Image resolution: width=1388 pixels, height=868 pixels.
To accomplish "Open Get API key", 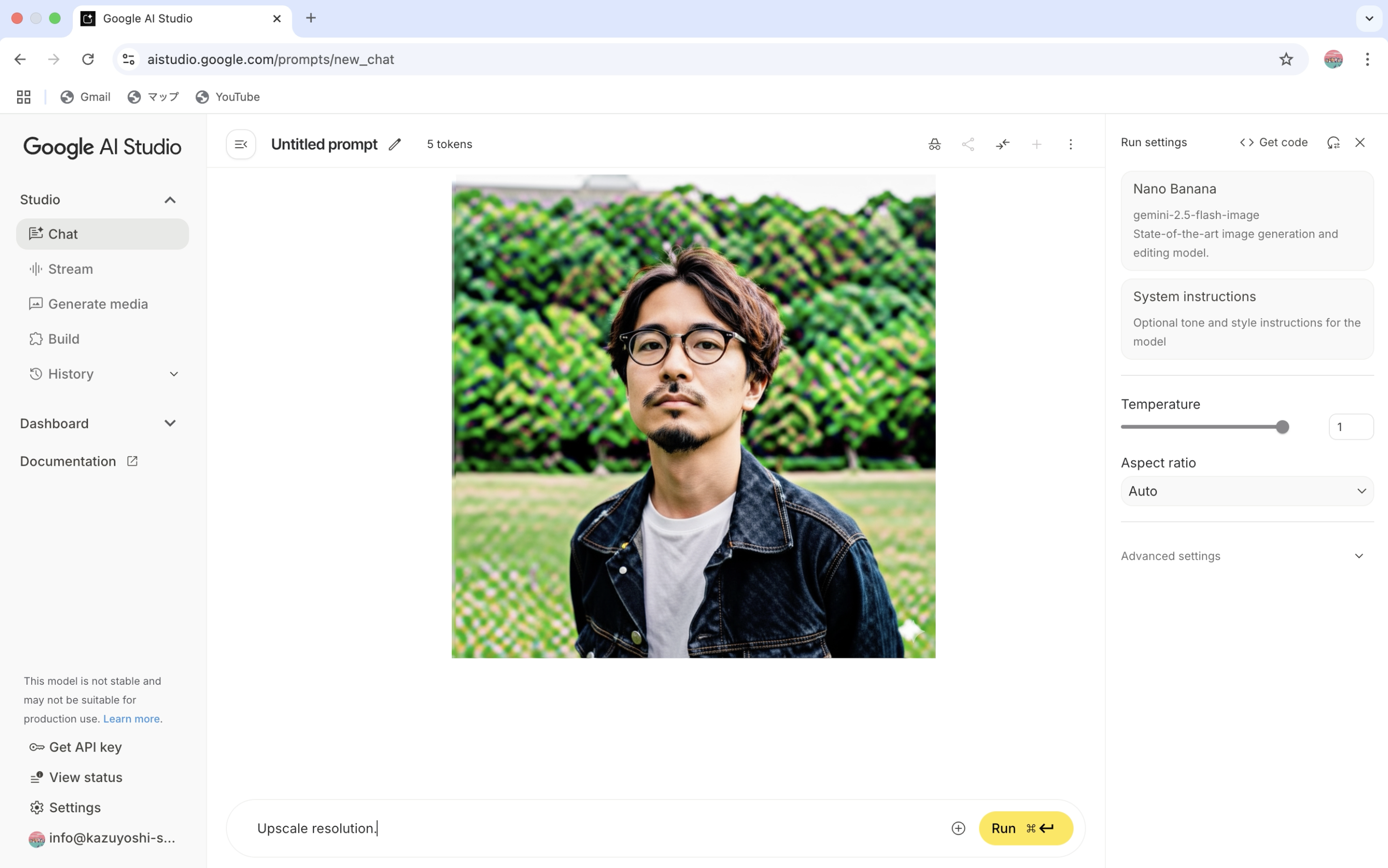I will tap(75, 747).
